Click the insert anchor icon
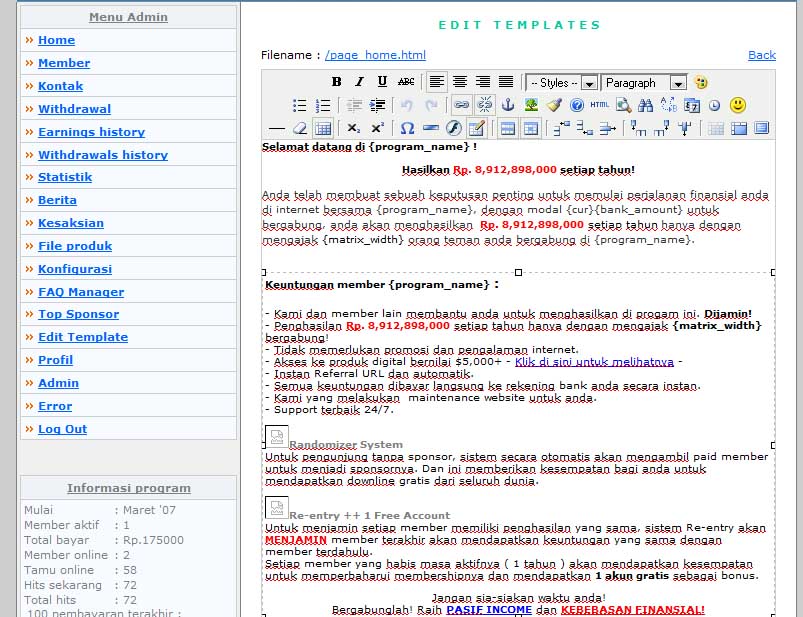Screen dimensions: 803x617 pyautogui.click(x=508, y=105)
